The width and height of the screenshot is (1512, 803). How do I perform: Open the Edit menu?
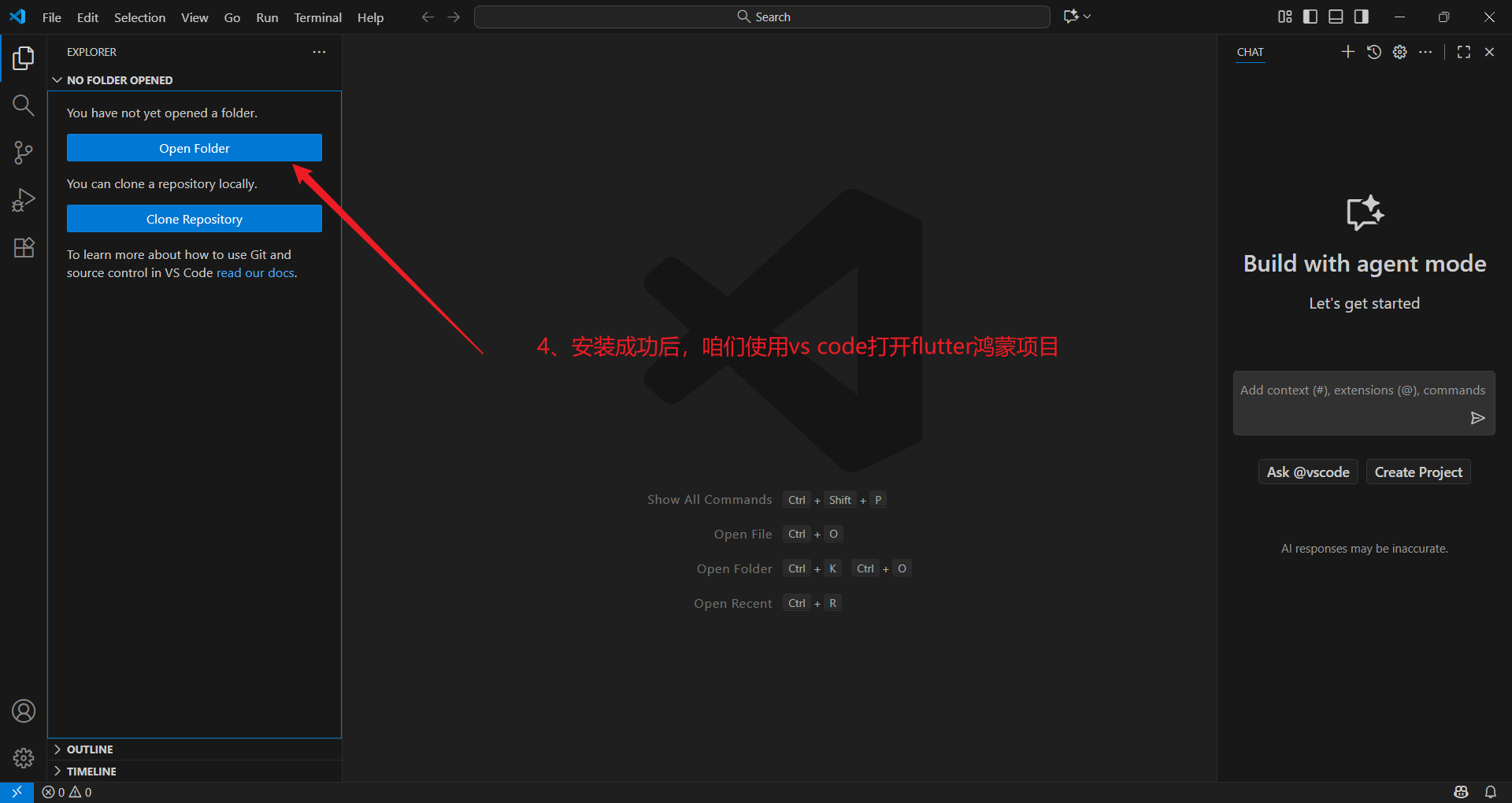87,17
